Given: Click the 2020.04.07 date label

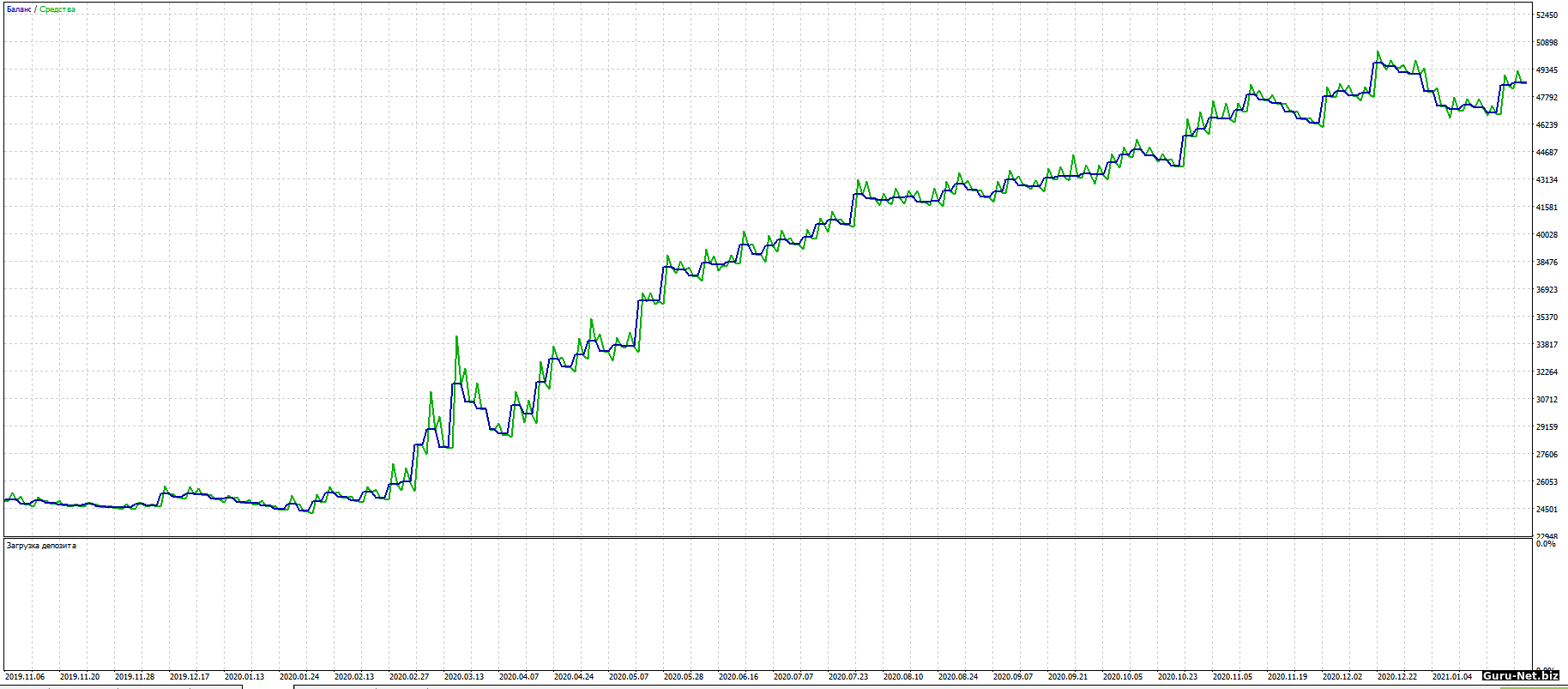Looking at the screenshot, I should coord(519,677).
